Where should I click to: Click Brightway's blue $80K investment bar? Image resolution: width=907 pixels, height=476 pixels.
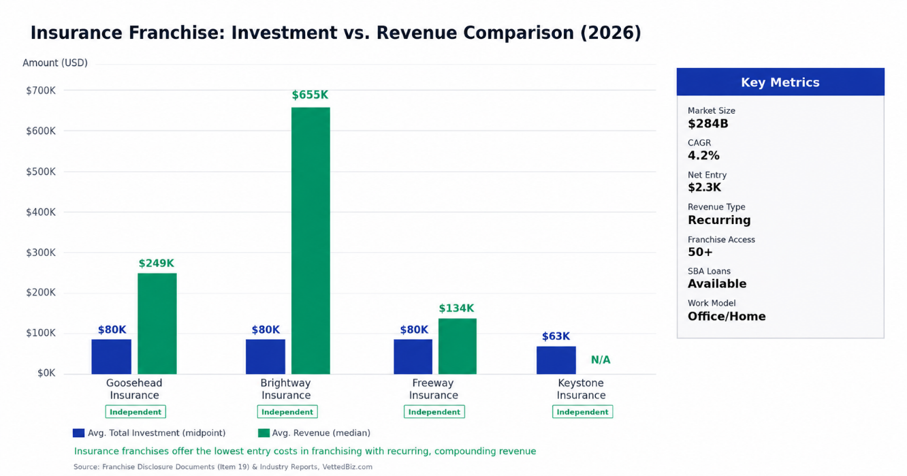point(266,356)
